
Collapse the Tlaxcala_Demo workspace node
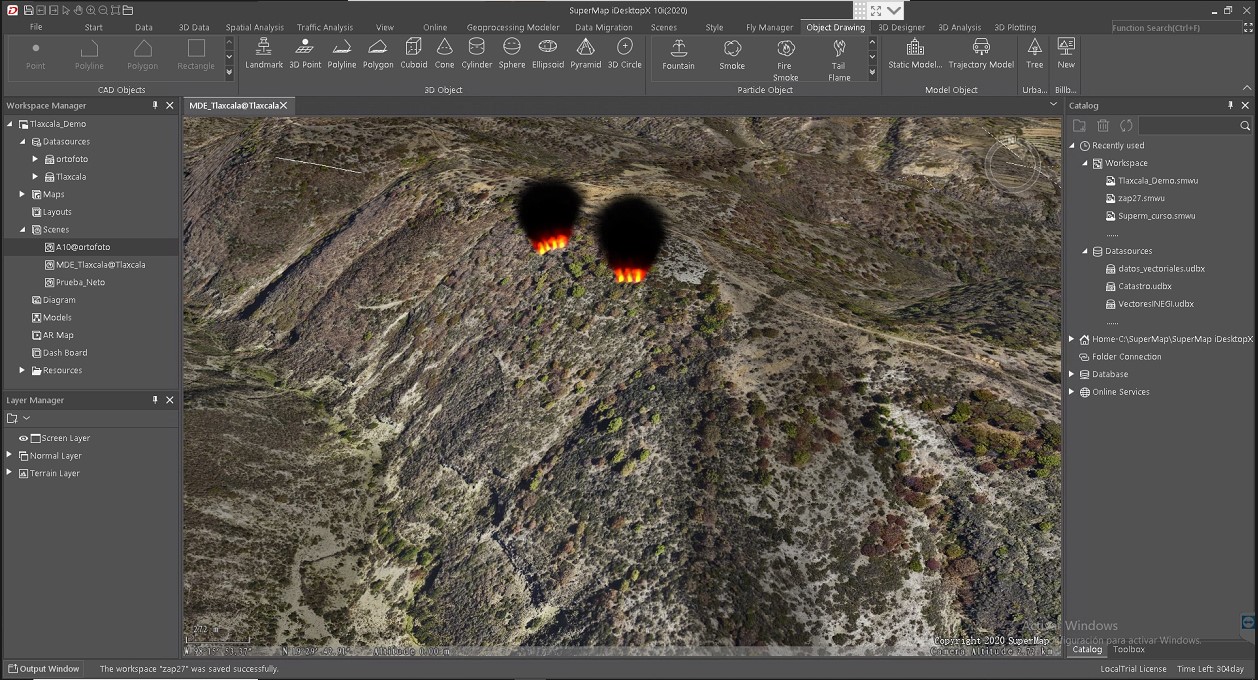coord(10,124)
